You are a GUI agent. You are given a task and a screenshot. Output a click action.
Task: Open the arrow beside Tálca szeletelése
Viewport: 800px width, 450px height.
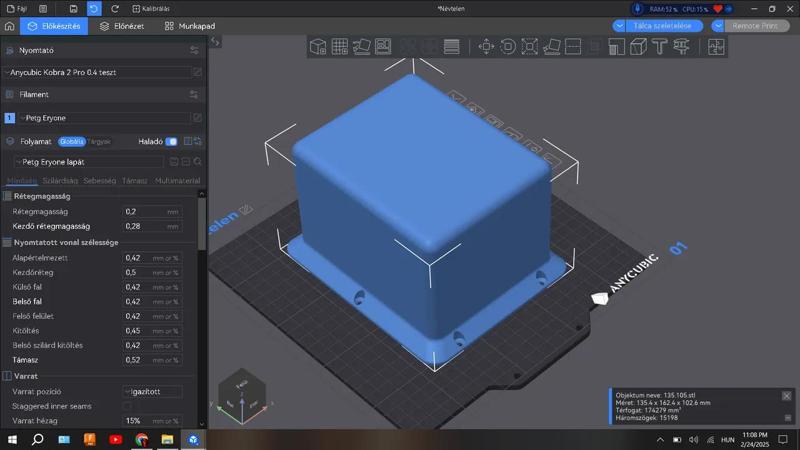click(619, 26)
